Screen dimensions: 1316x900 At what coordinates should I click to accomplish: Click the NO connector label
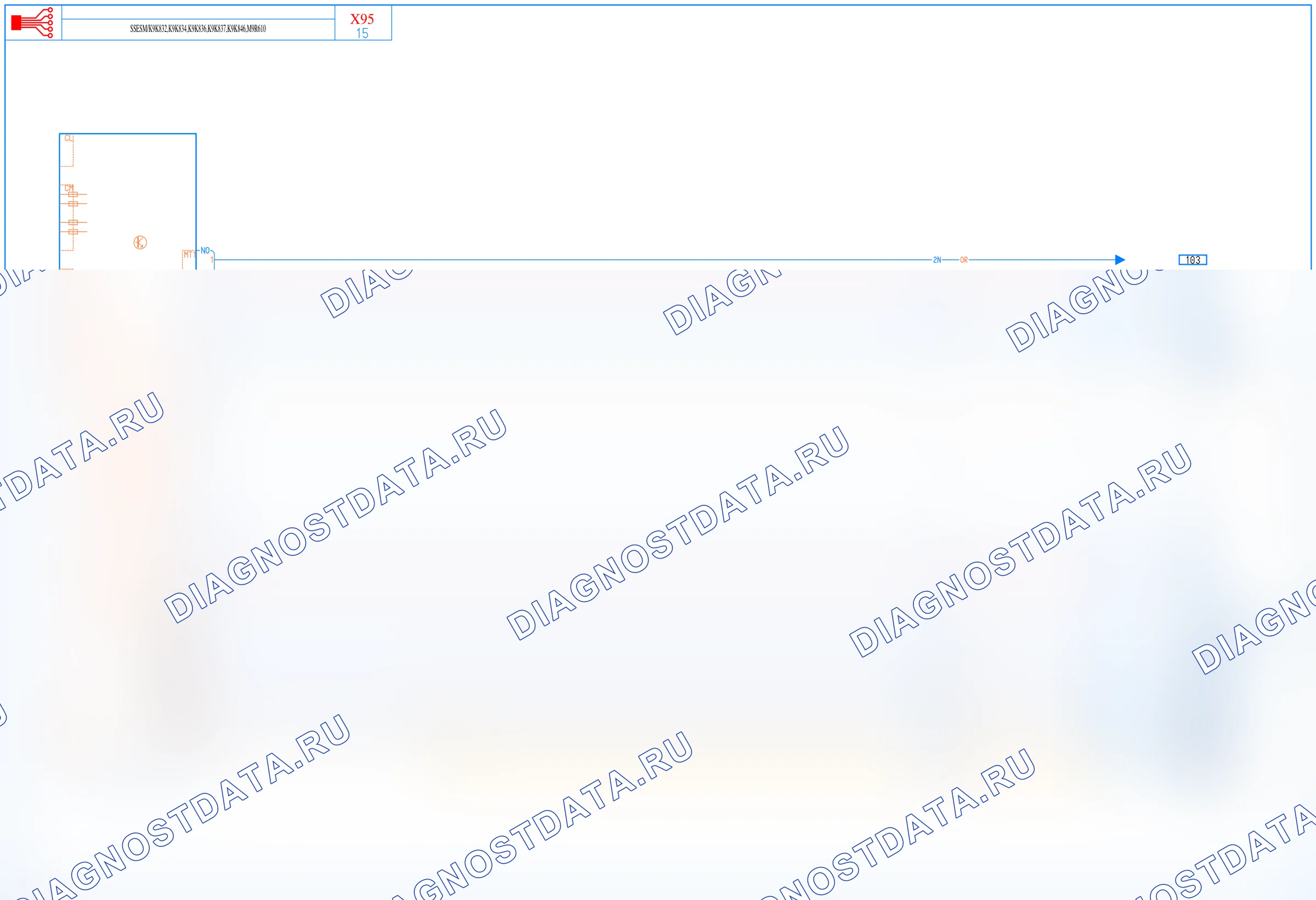tap(205, 250)
